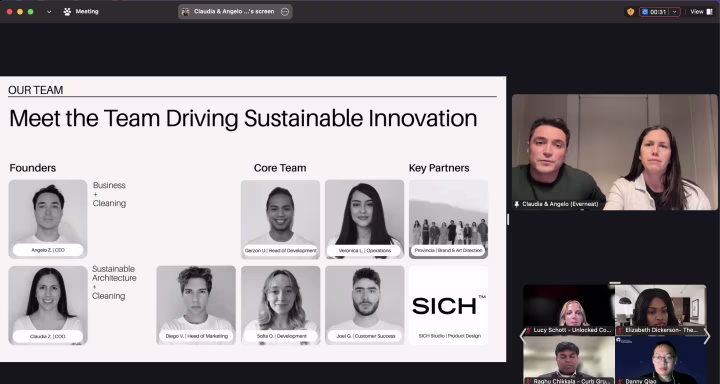This screenshot has height=384, width=720.
Task: Select Danny Qiao's video tile
Action: click(x=661, y=360)
